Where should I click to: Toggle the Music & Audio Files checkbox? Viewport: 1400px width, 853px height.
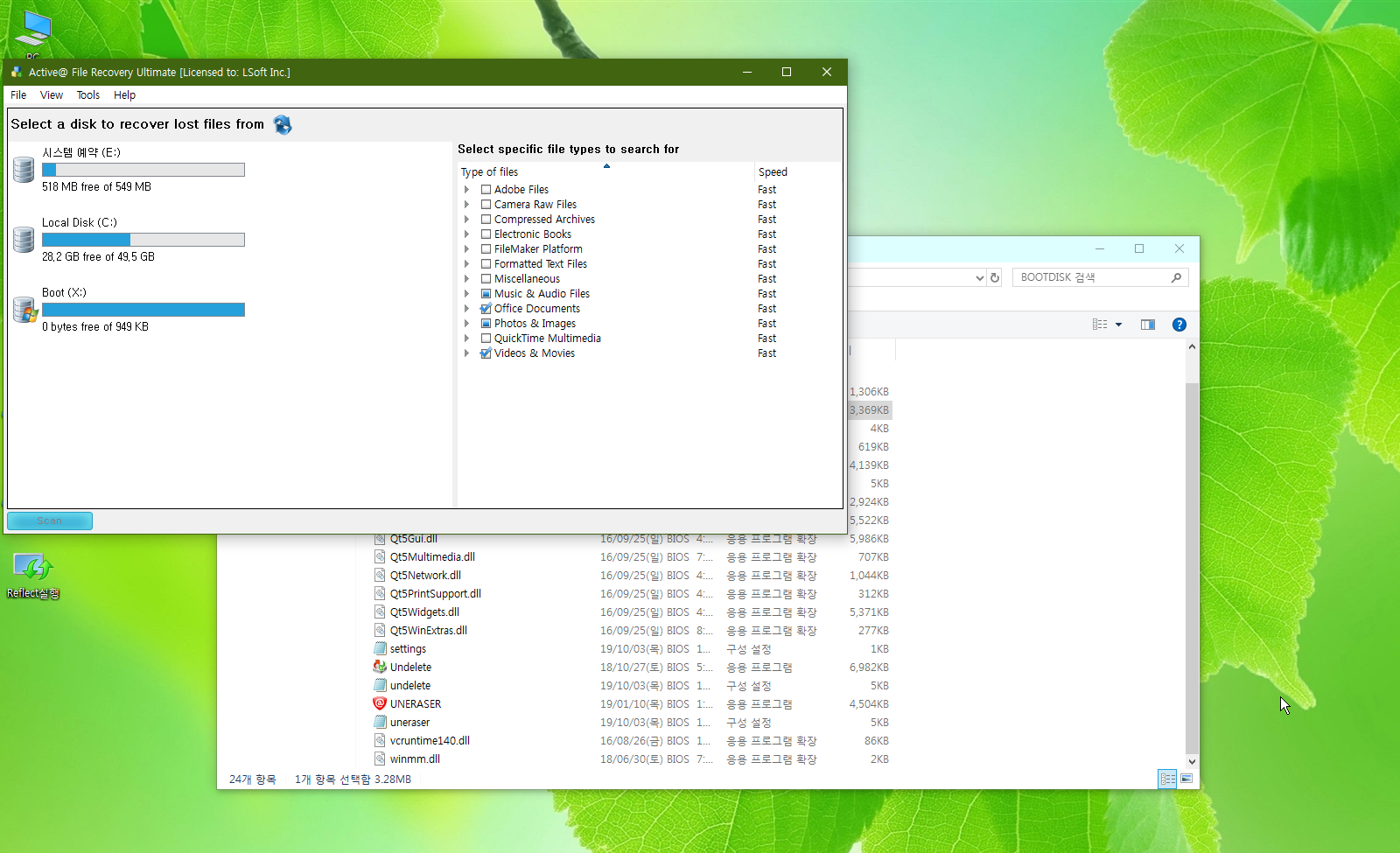(486, 293)
